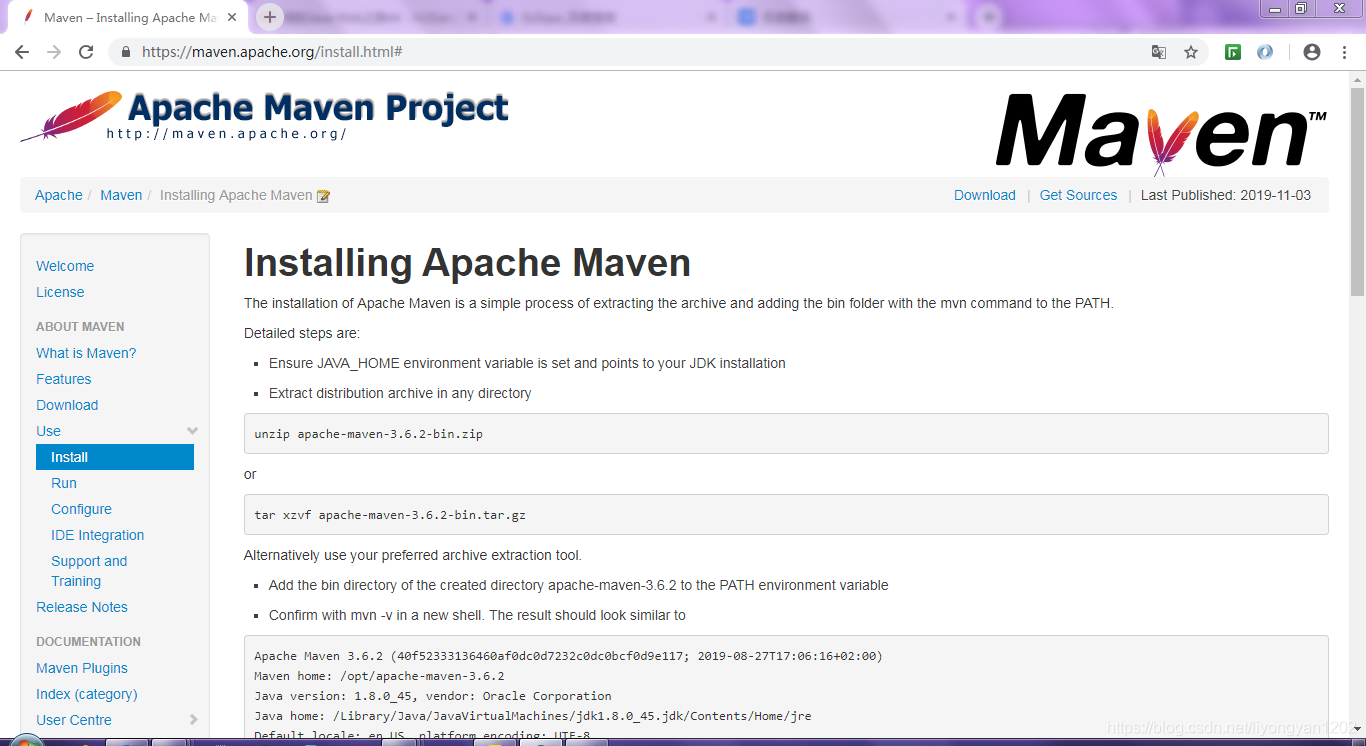1366x746 pixels.
Task: Reload the page with refresh icon
Action: [x=86, y=52]
